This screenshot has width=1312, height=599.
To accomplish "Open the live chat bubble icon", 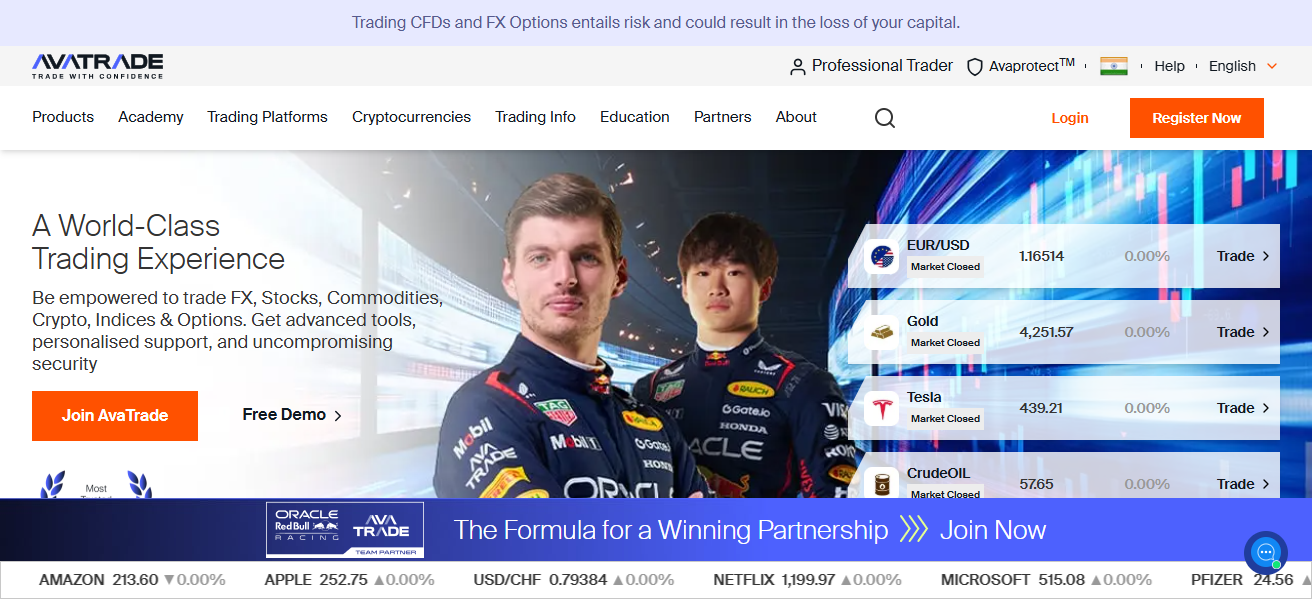I will click(x=1266, y=552).
